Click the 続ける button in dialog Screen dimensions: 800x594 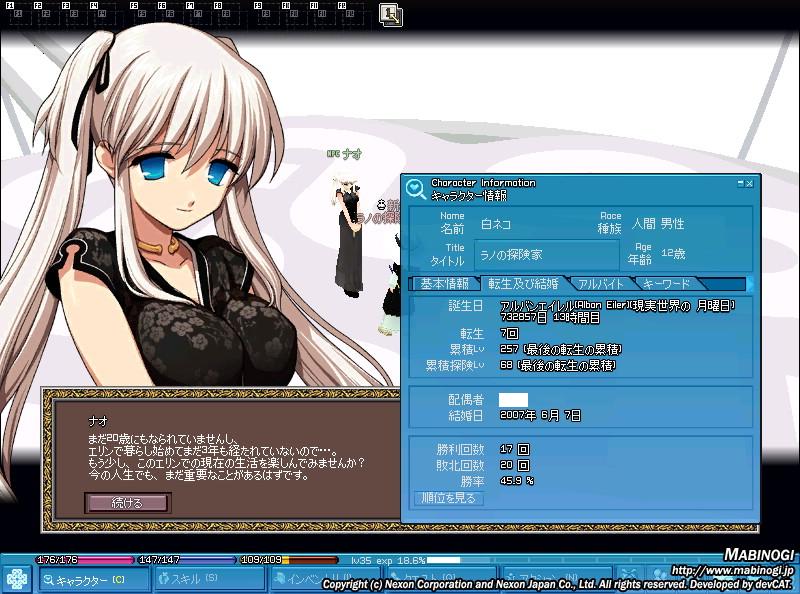(128, 503)
